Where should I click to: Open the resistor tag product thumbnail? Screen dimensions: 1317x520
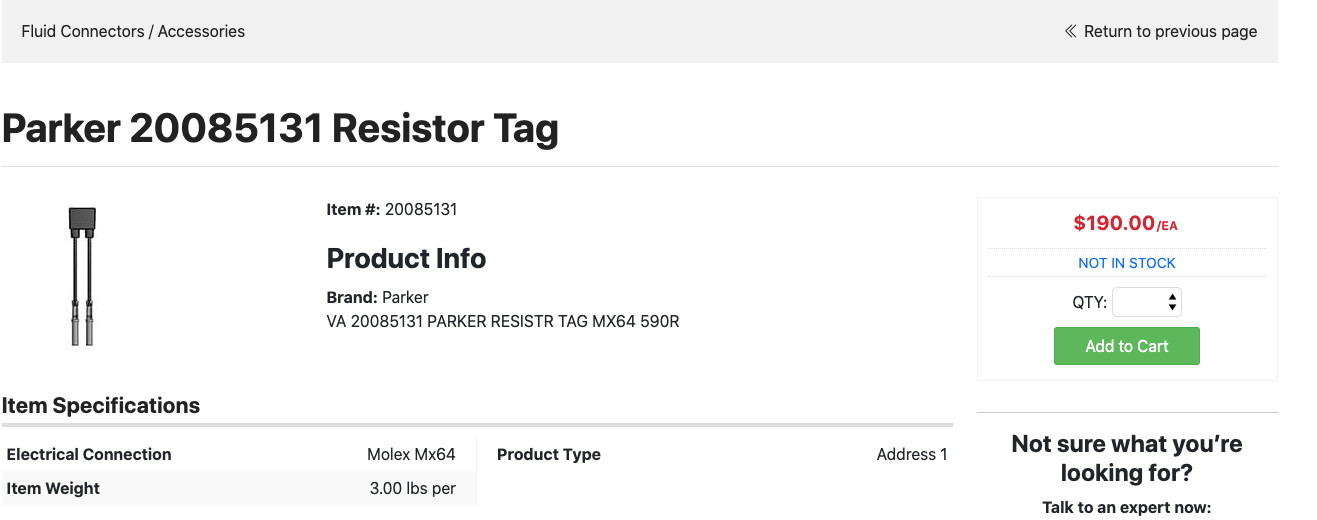point(82,276)
